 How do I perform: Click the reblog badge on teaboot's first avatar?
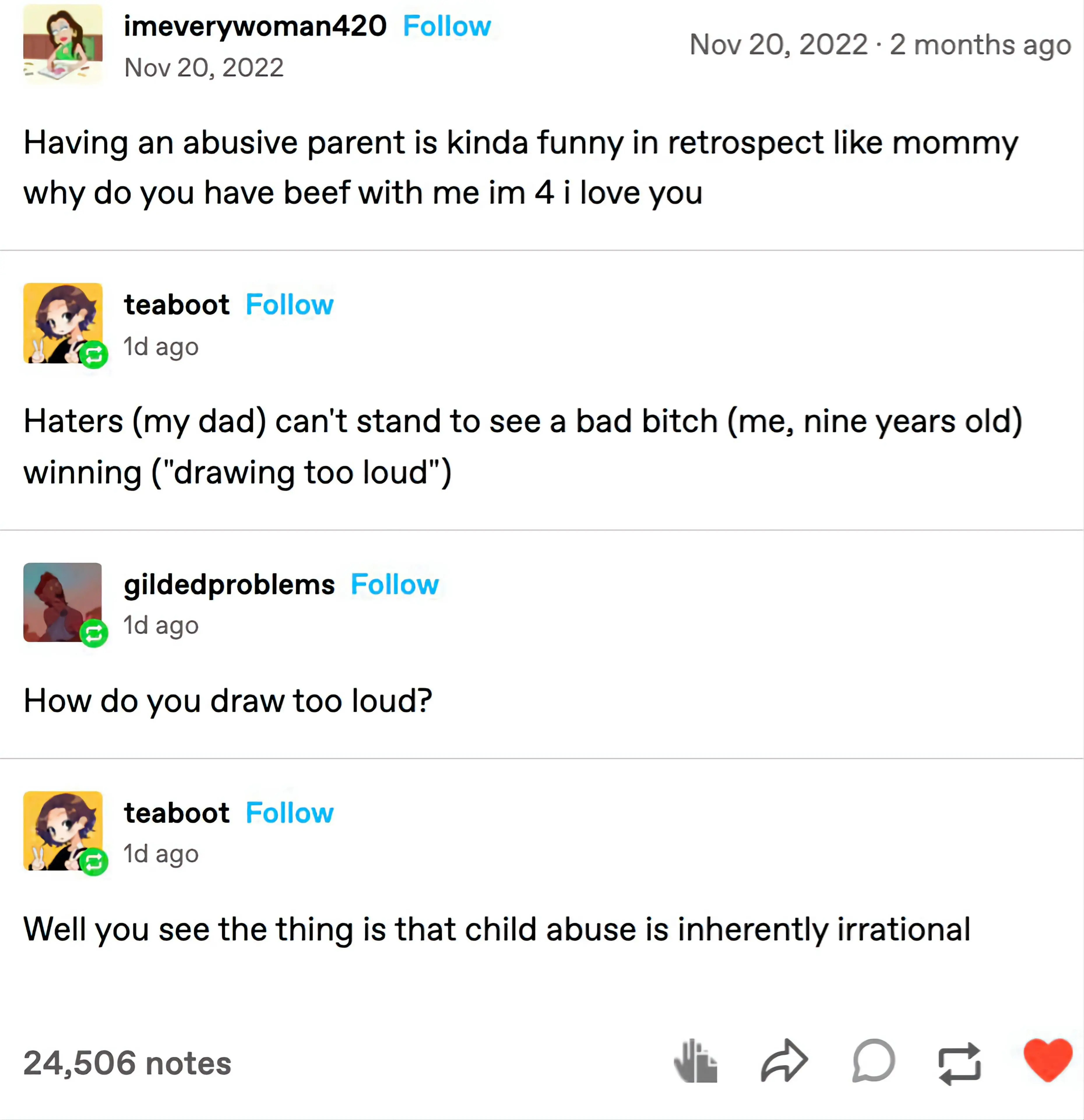click(x=94, y=355)
